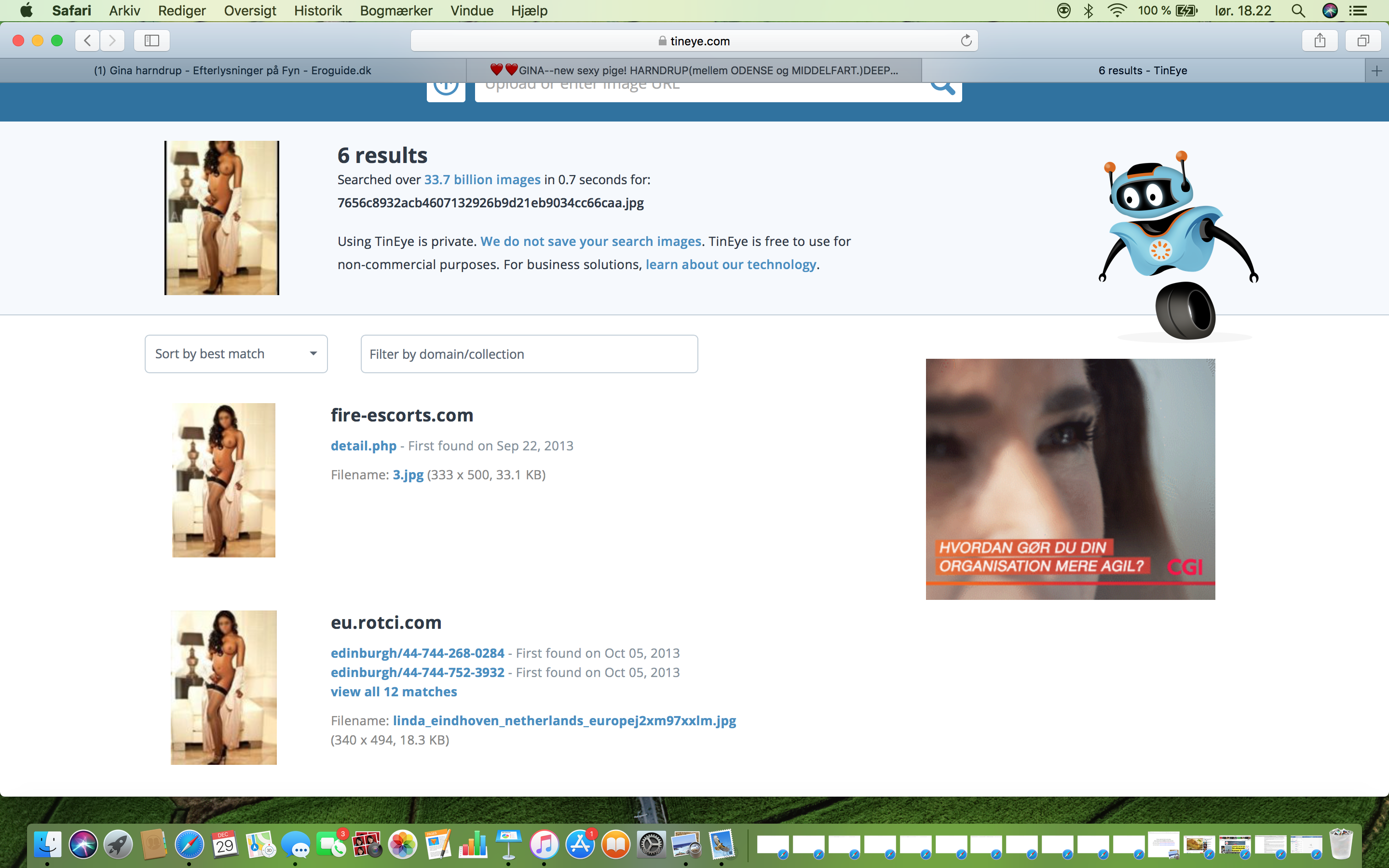Click the CGI advertisement banner
This screenshot has width=1389, height=868.
pos(1070,479)
